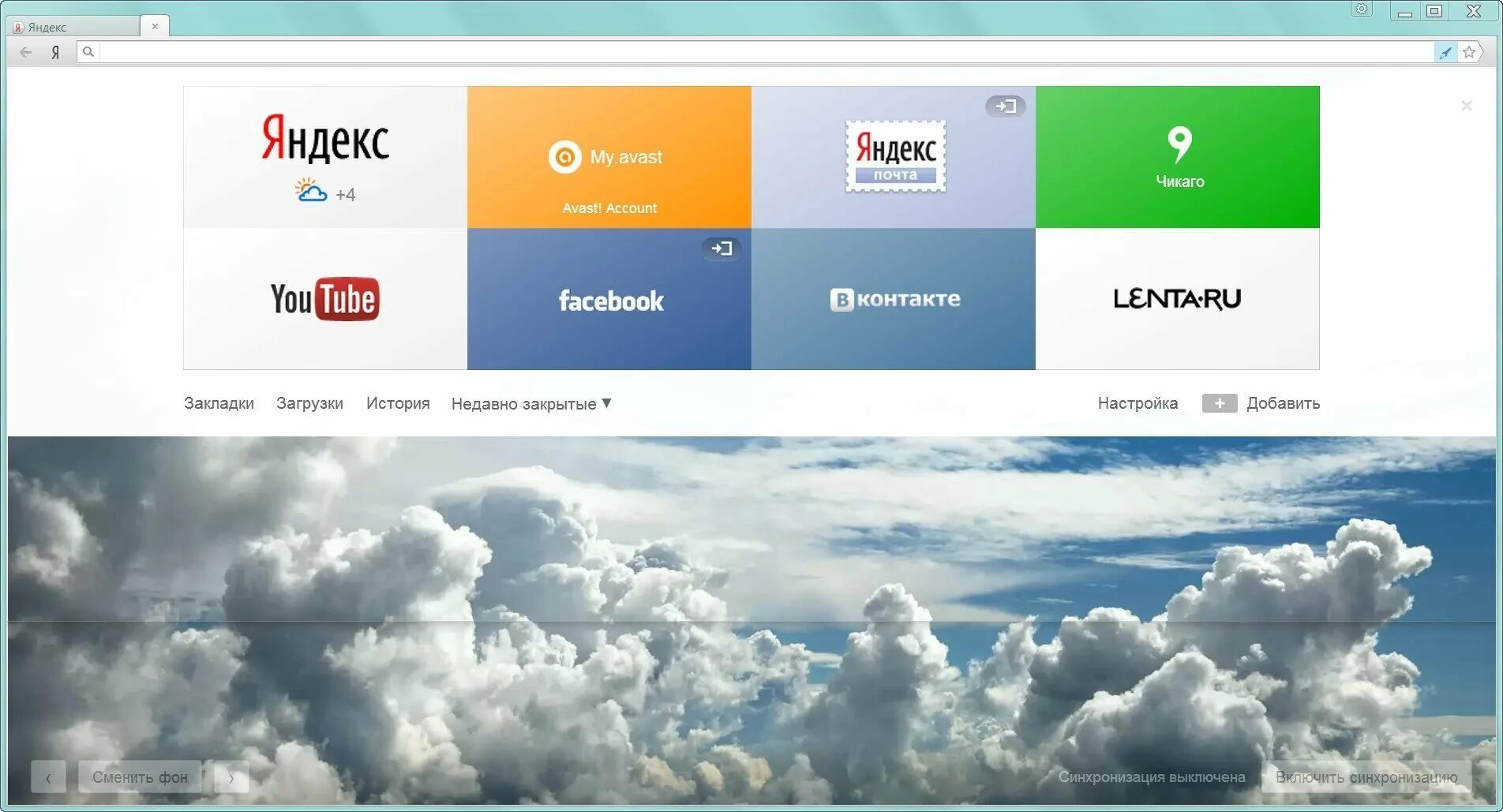Maximize the browser window
1503x812 pixels.
[1434, 11]
